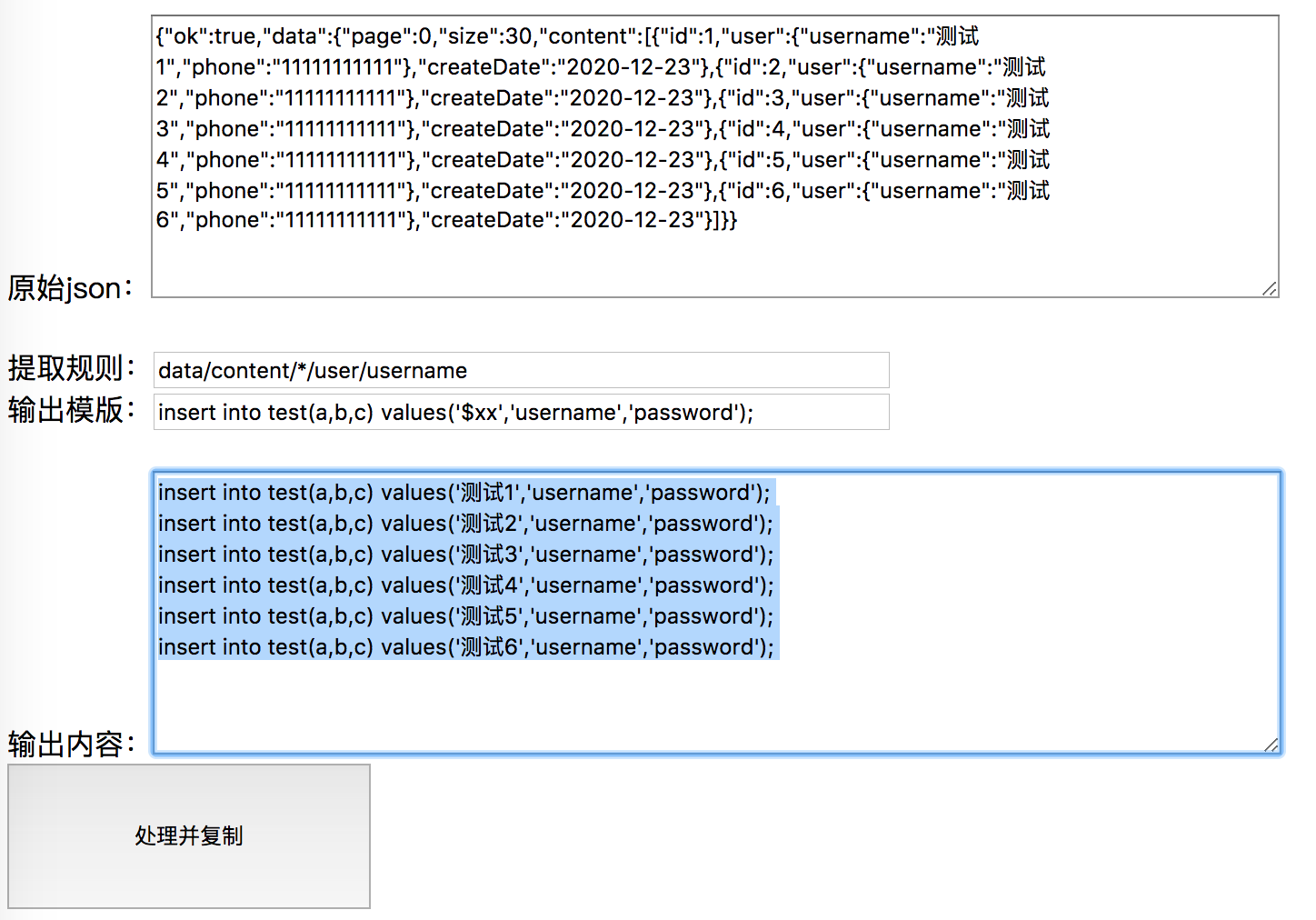1316x920 pixels.
Task: Click the 提取规则： label
Action: pyautogui.click(x=72, y=368)
